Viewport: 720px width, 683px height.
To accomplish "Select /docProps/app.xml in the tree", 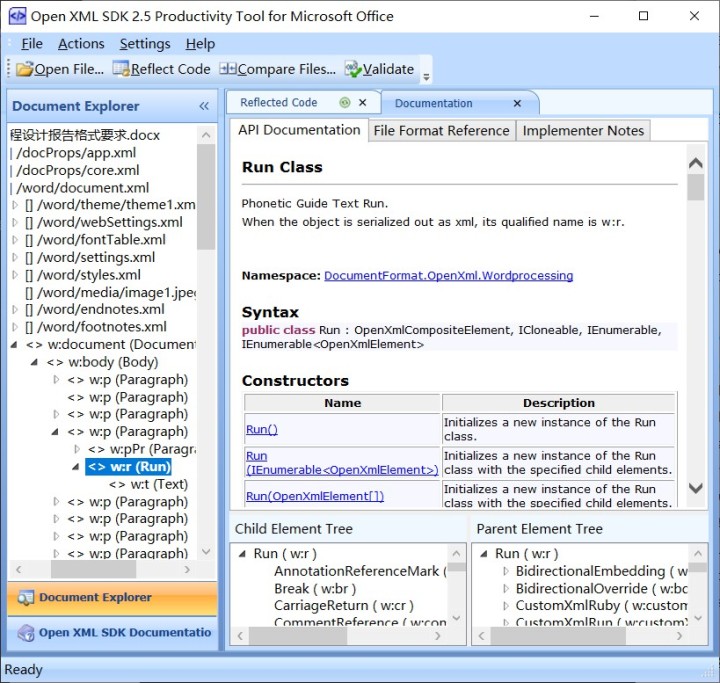I will 76,152.
